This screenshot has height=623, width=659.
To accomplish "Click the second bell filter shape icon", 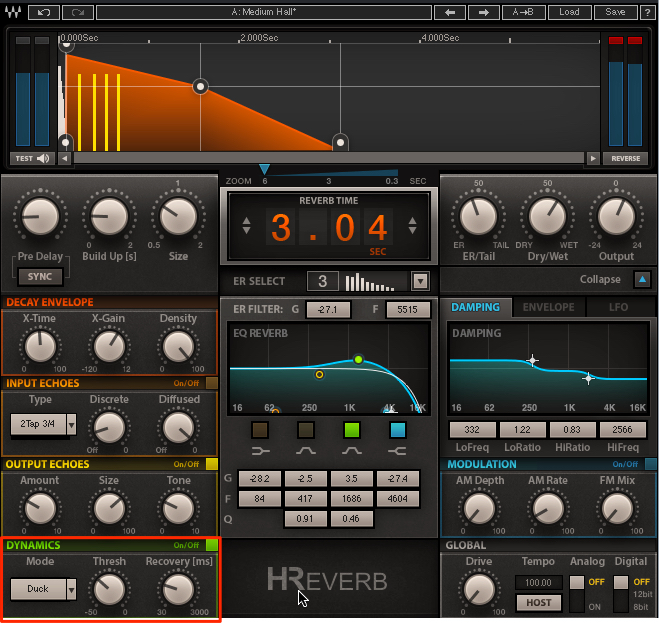I will coord(352,451).
